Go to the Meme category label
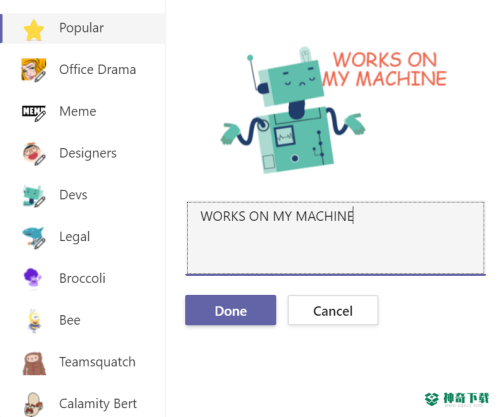 tap(78, 111)
